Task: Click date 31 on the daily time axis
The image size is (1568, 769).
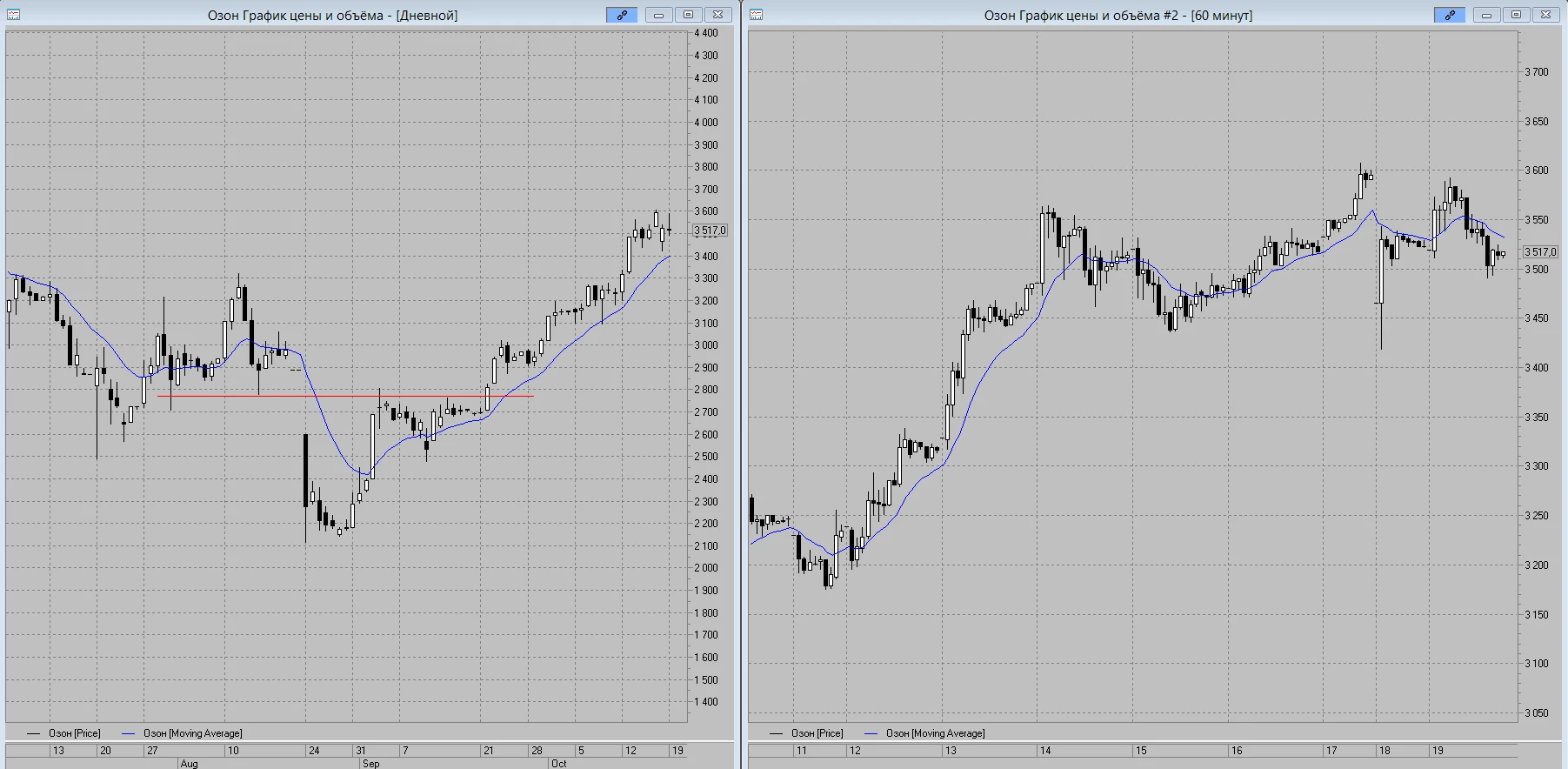Action: [361, 750]
